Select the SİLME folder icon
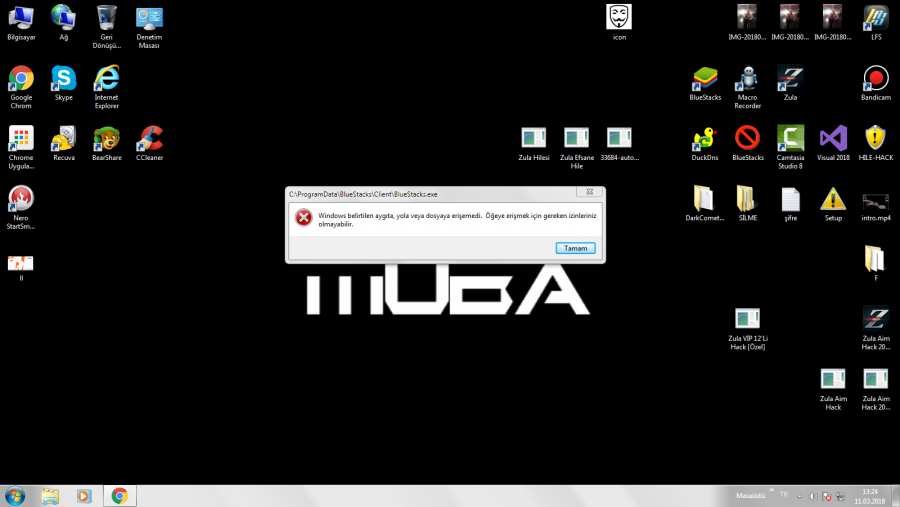The height and width of the screenshot is (507, 900). coord(747,204)
